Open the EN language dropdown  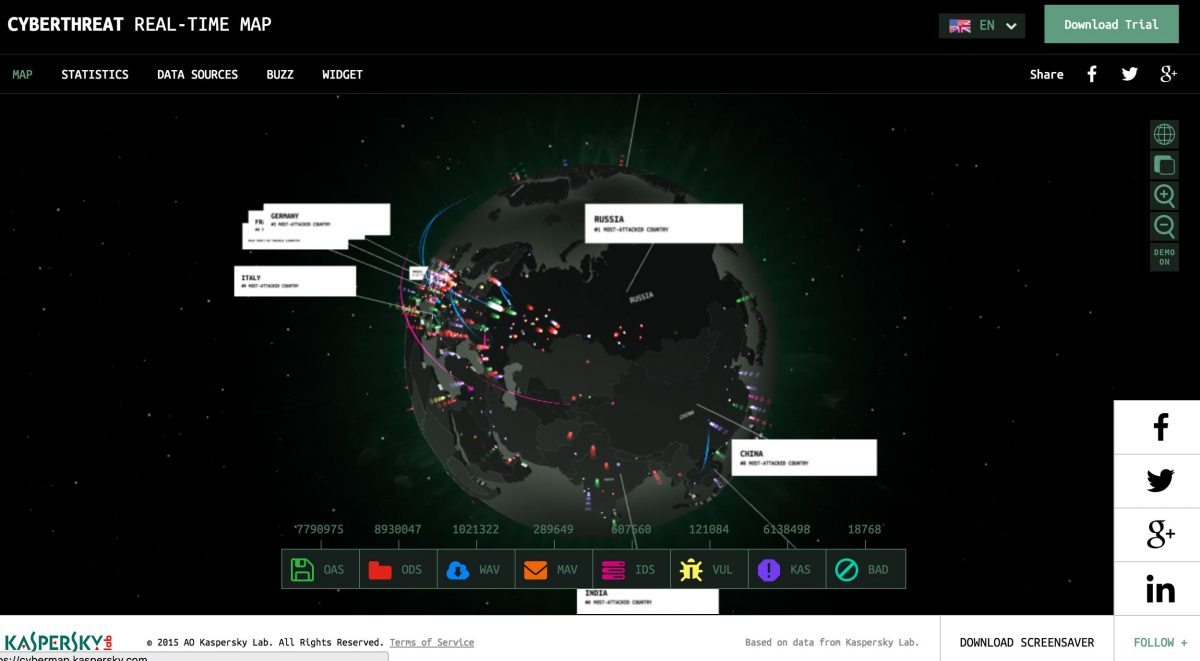982,25
